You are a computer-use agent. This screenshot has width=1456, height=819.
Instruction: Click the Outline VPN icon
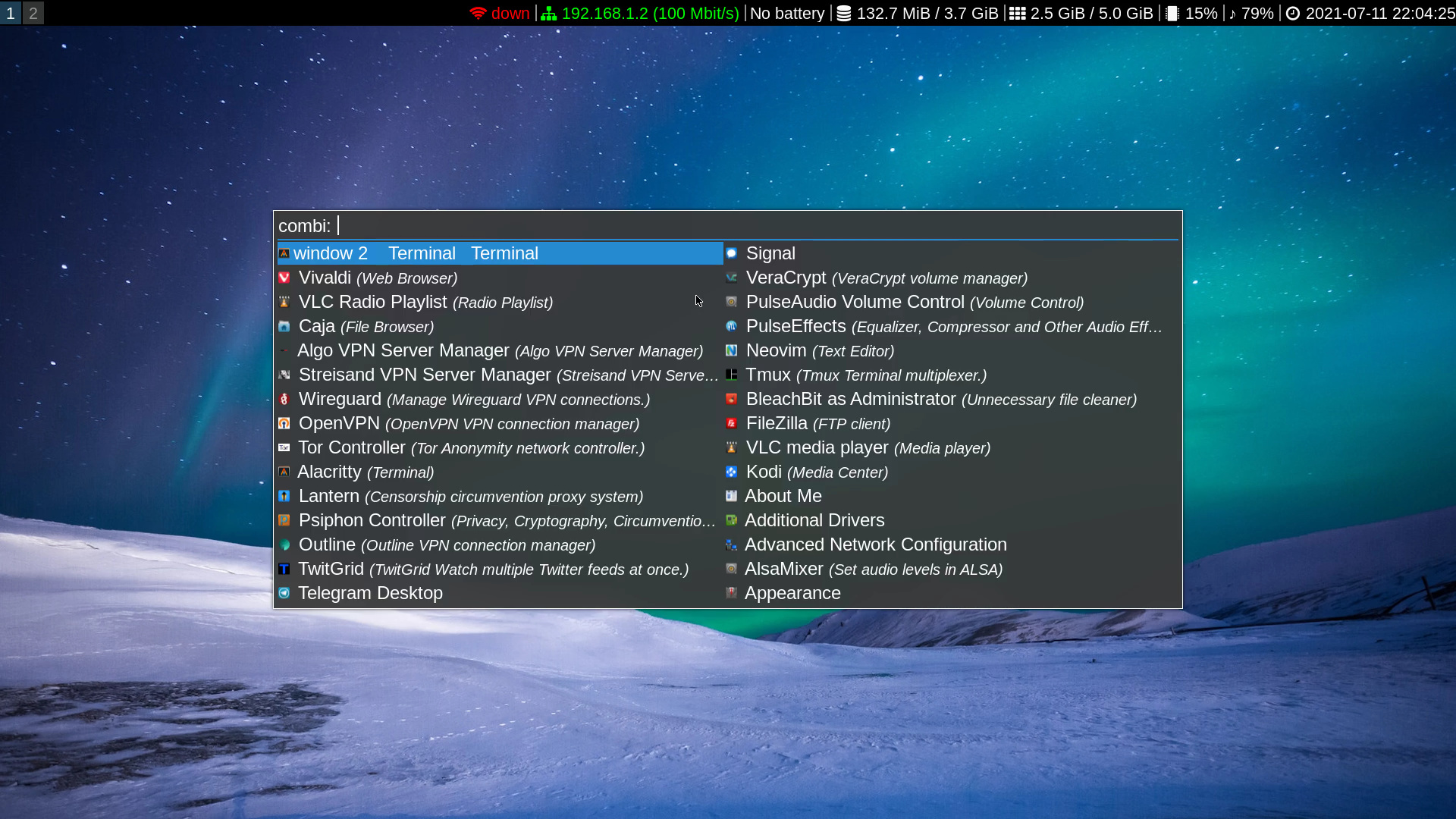[x=284, y=544]
